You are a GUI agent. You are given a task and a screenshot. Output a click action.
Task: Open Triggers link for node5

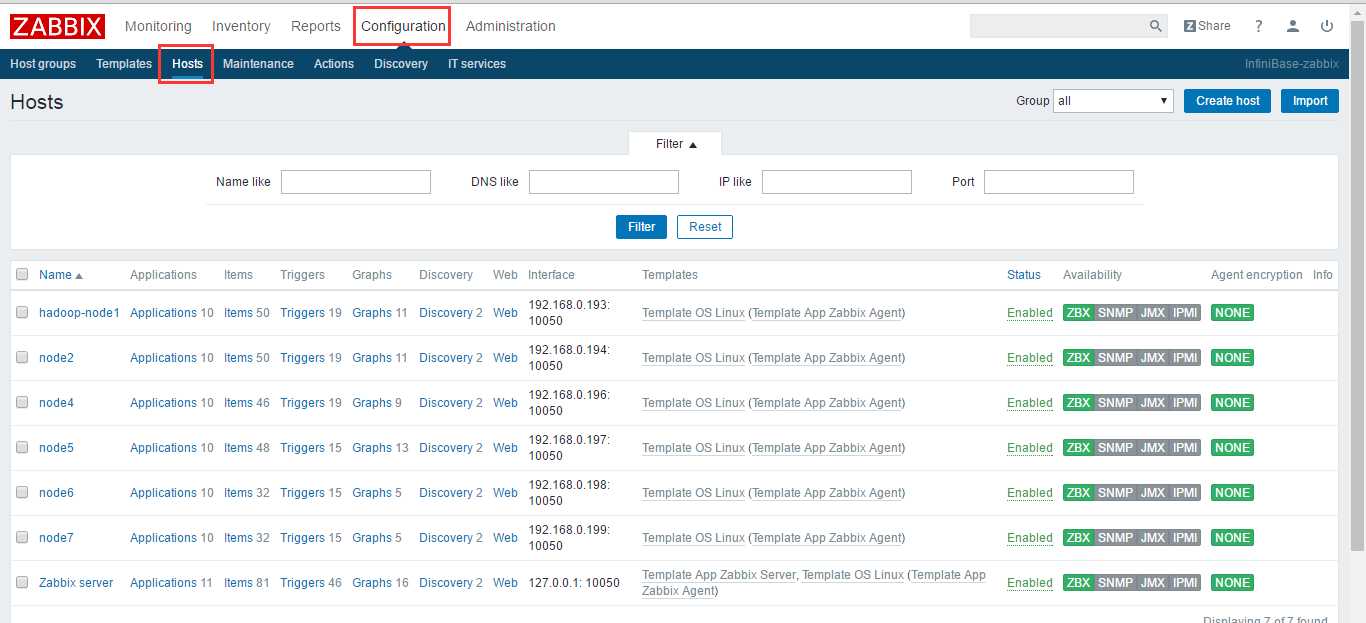click(x=302, y=448)
